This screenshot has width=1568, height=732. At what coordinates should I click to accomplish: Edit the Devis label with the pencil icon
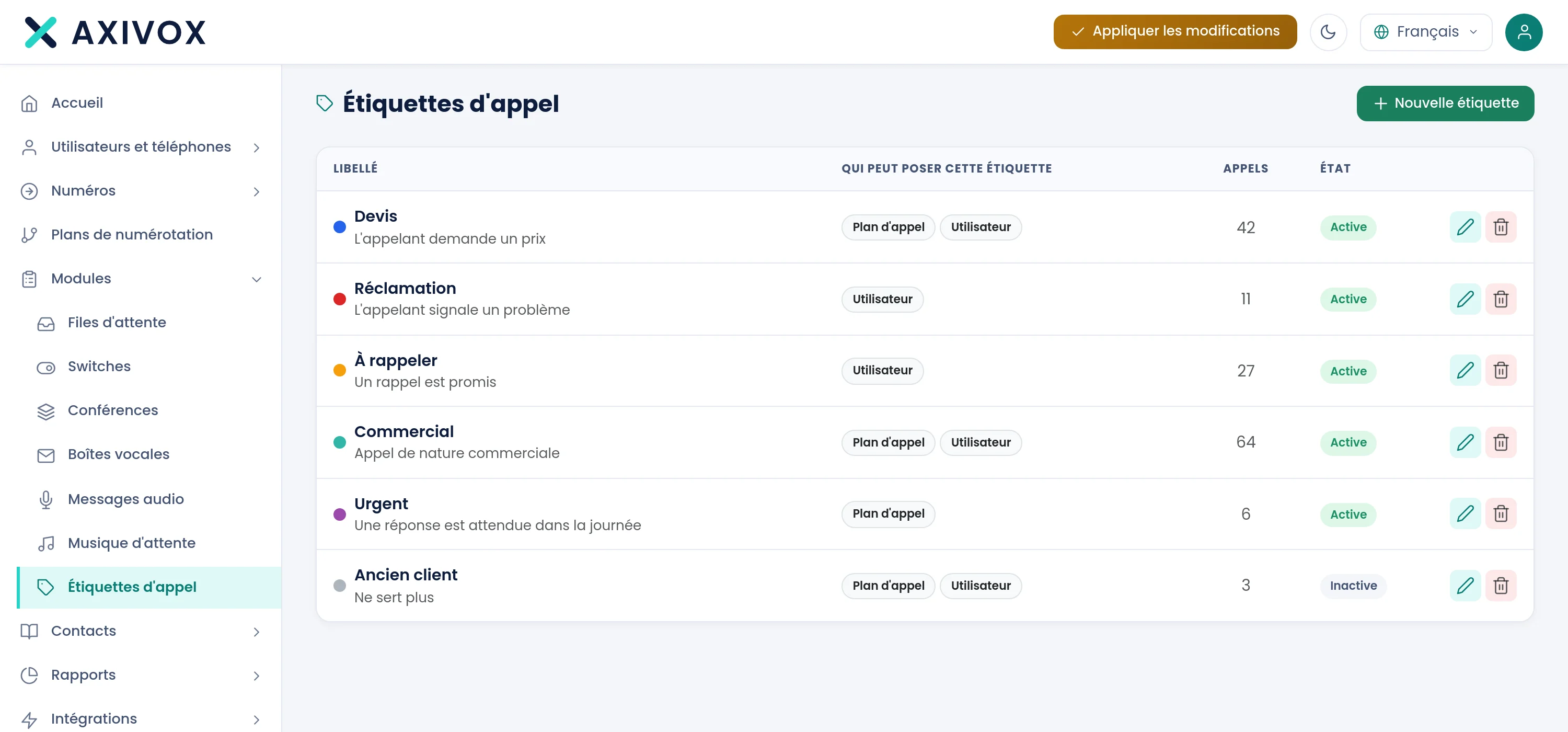point(1465,227)
